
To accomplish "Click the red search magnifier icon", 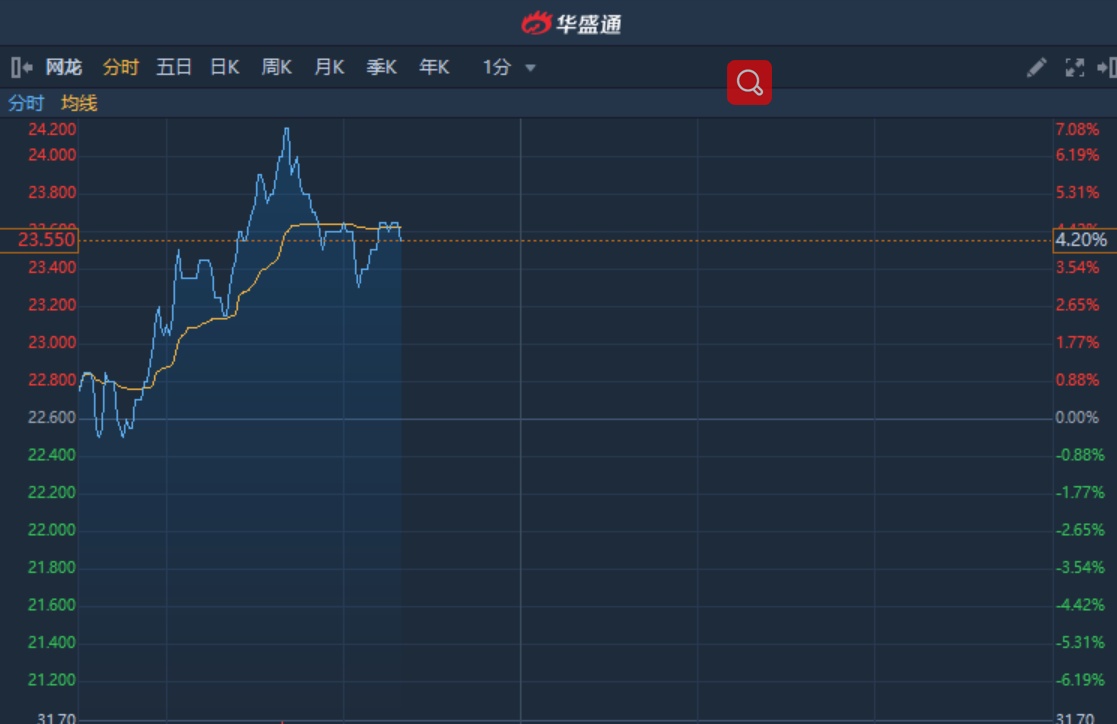I will [749, 82].
